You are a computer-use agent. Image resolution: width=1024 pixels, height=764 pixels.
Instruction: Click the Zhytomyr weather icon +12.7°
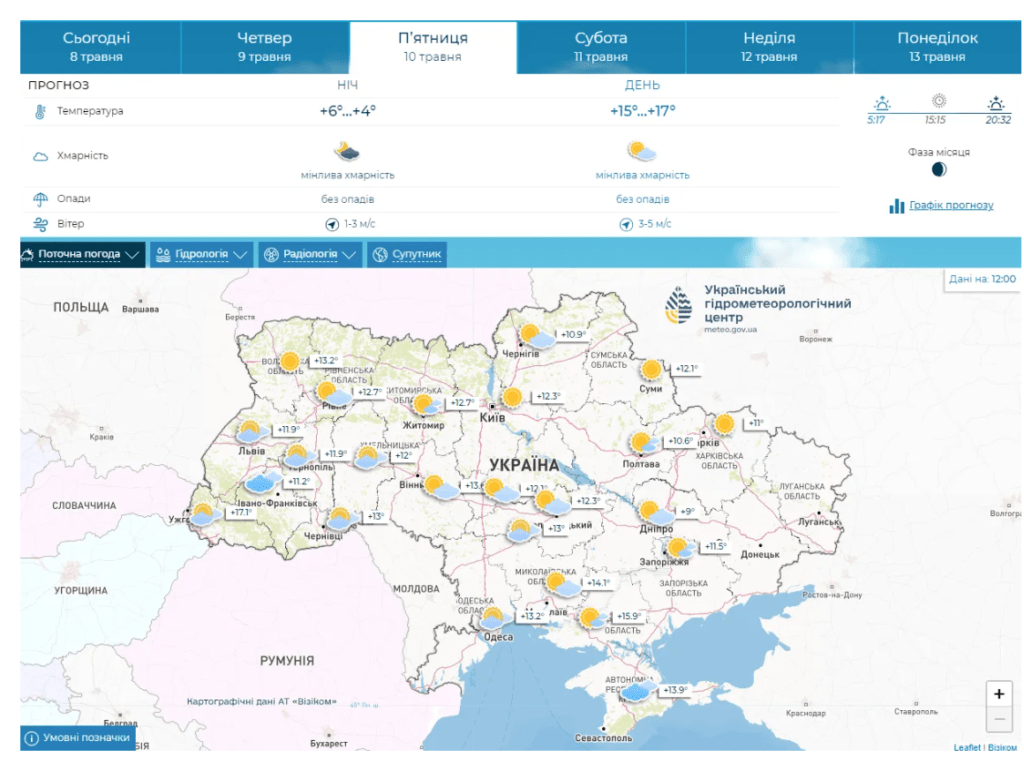pyautogui.click(x=426, y=405)
